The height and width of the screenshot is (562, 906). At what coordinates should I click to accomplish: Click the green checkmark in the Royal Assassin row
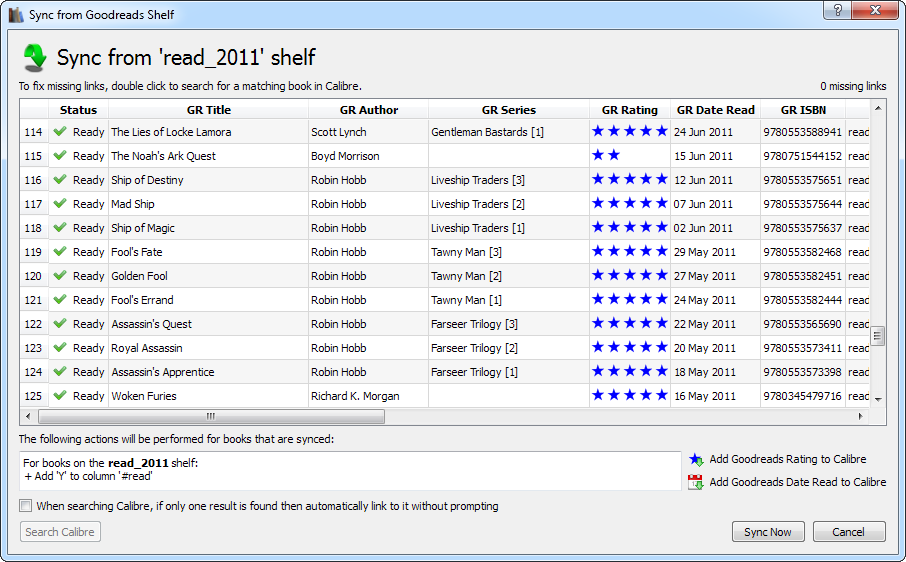coord(60,348)
